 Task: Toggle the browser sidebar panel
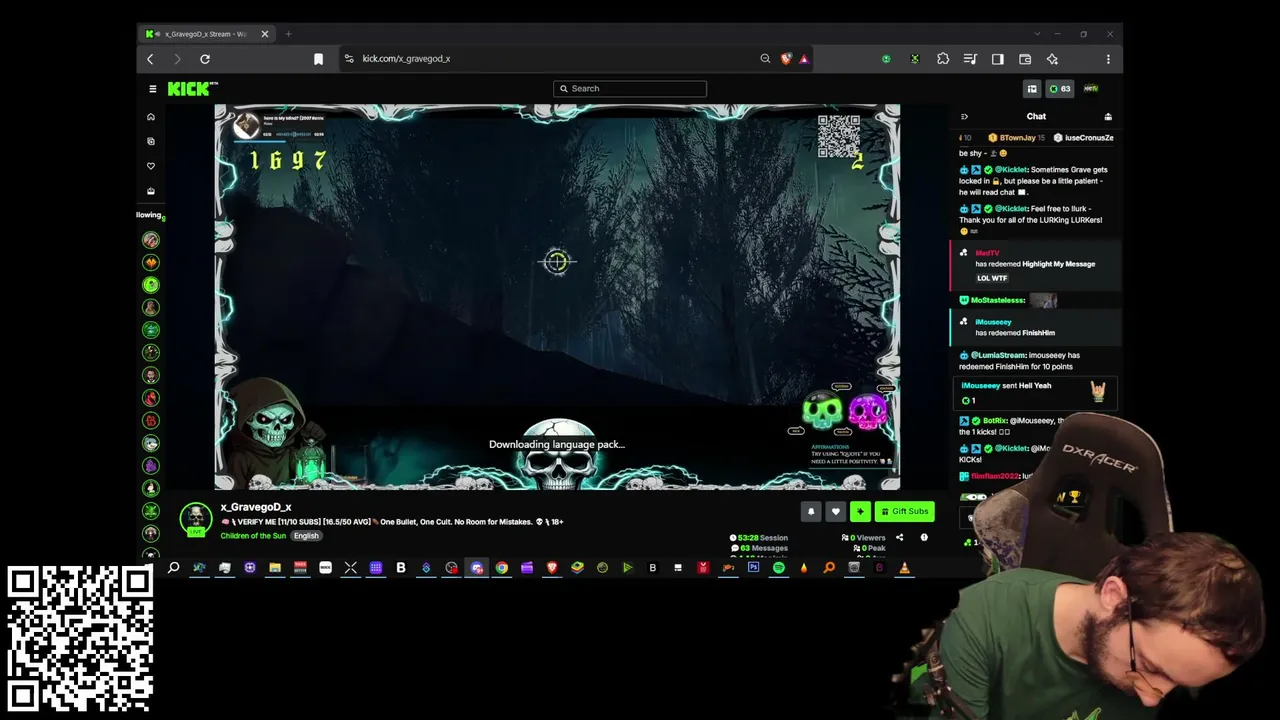coord(997,59)
